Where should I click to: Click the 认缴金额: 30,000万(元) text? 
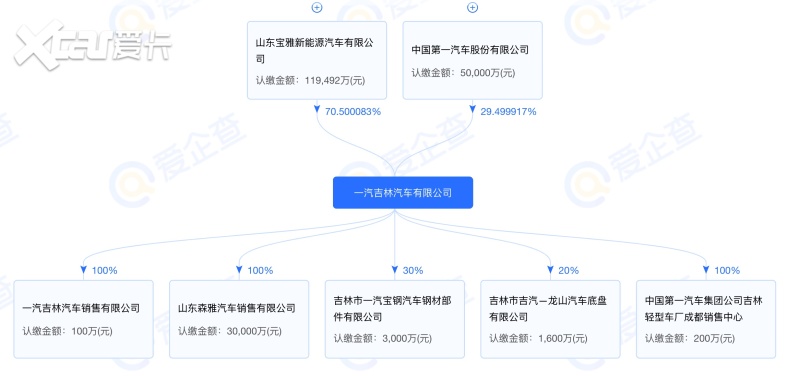(230, 331)
